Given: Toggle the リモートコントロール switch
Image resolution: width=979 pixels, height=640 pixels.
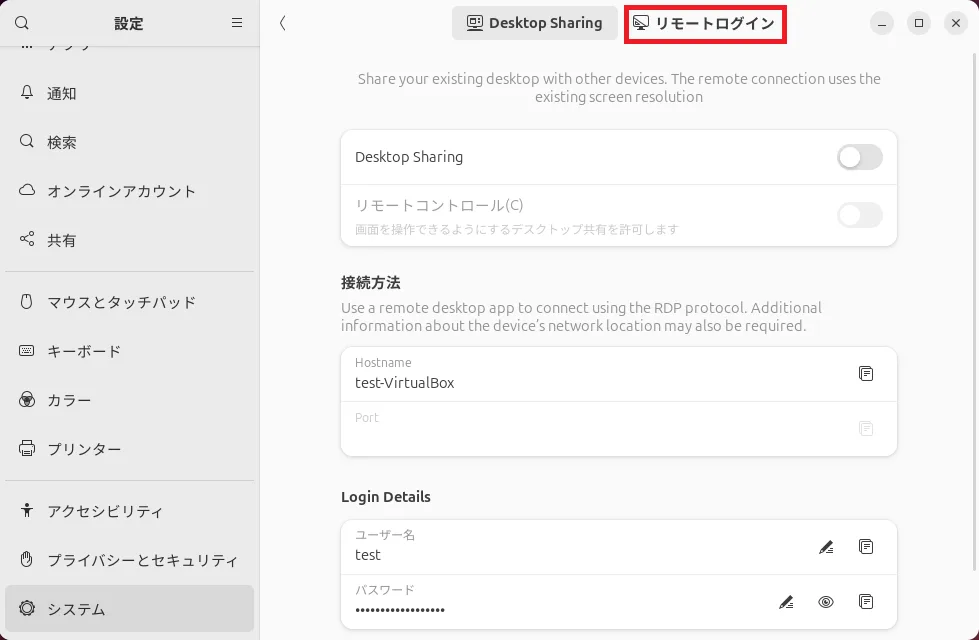Looking at the screenshot, I should point(859,215).
